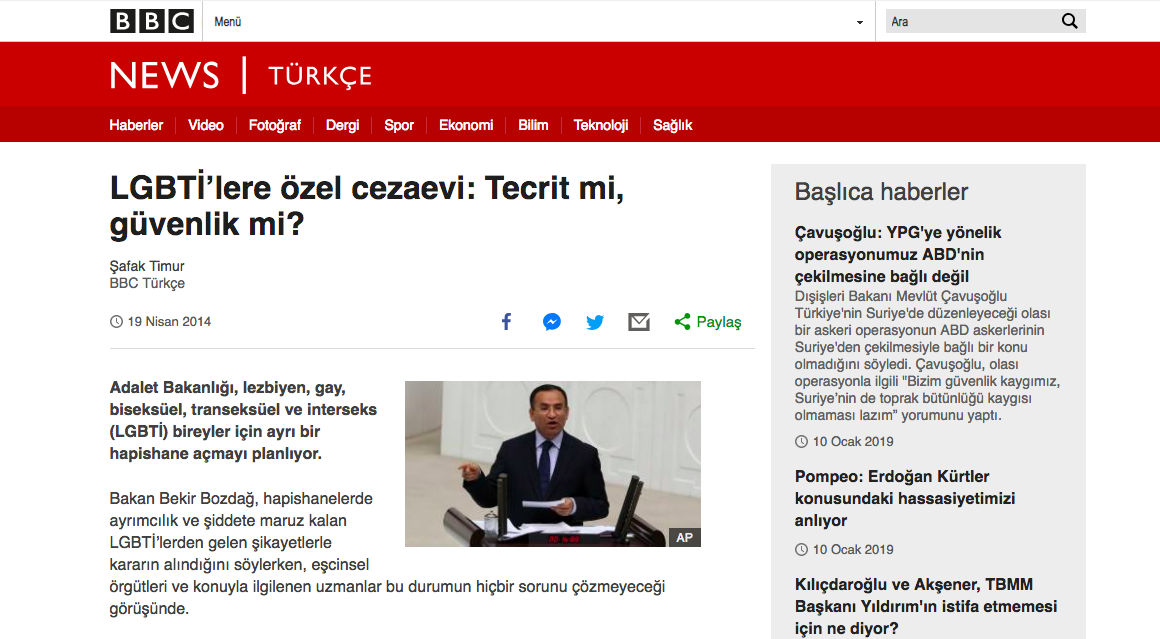Select the Ekonomi tab

pyautogui.click(x=465, y=125)
